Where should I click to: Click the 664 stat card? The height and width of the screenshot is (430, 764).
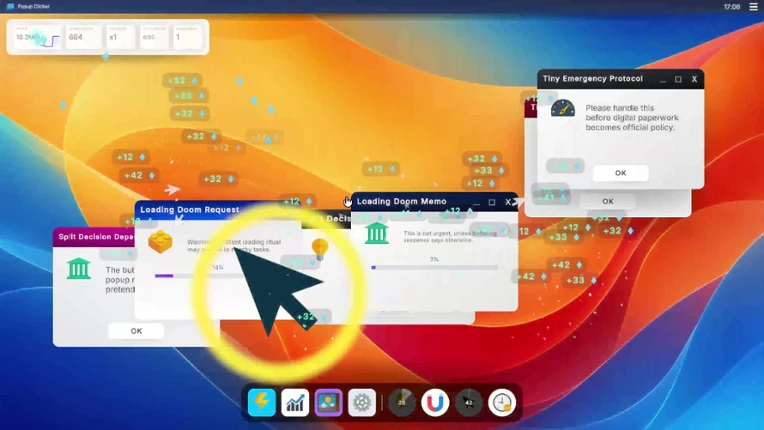pyautogui.click(x=83, y=37)
